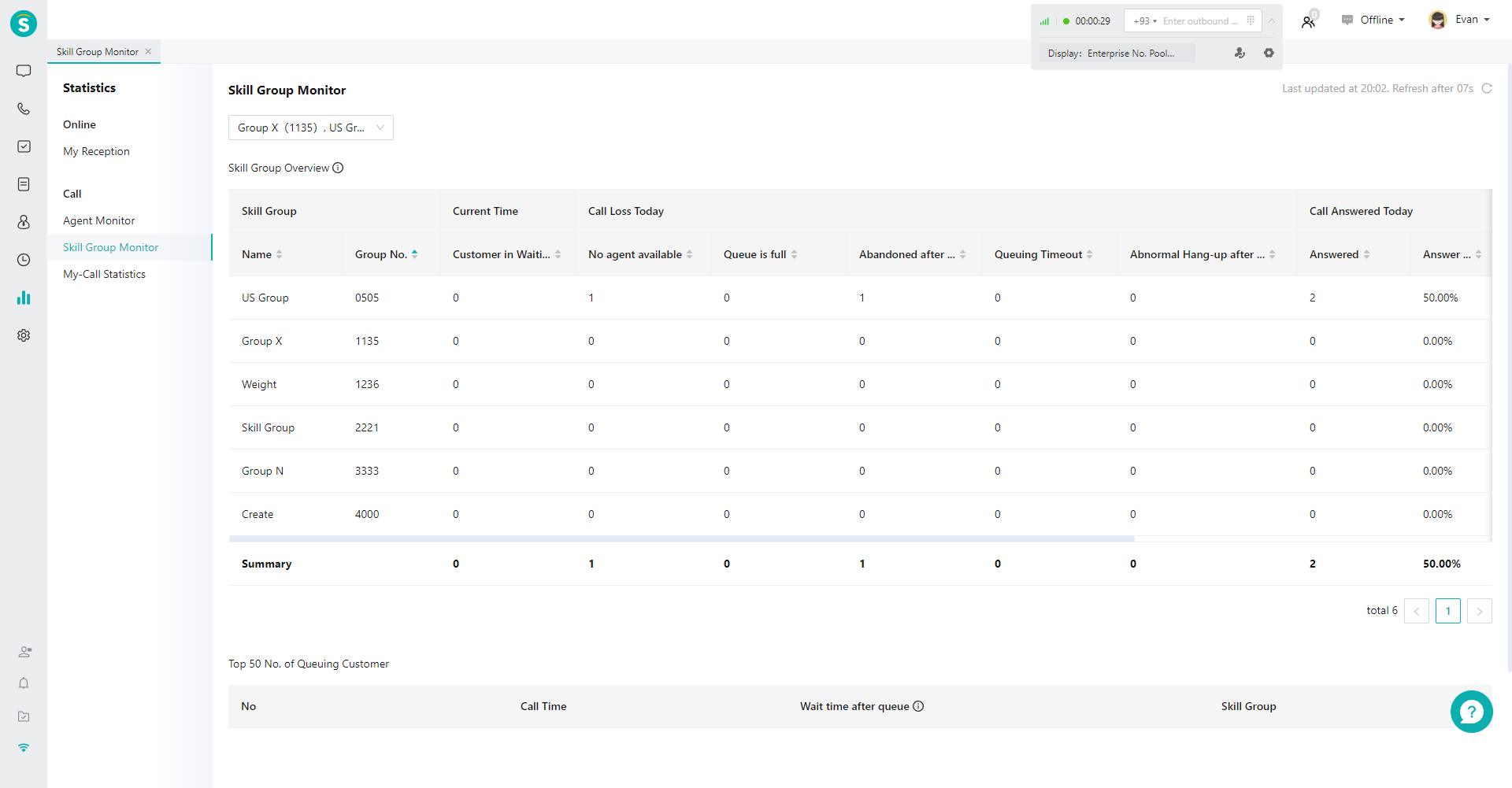Open the Evan user menu dropdown
Screen dimensions: 1512x788
[1472, 20]
